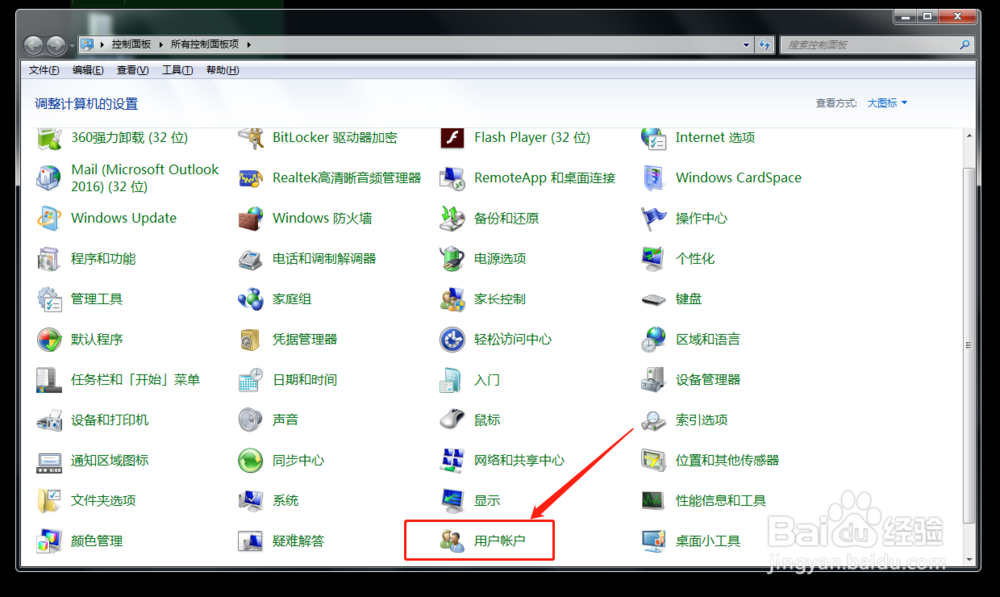
Task: Open 声音 speaker icon
Action: pyautogui.click(x=251, y=420)
